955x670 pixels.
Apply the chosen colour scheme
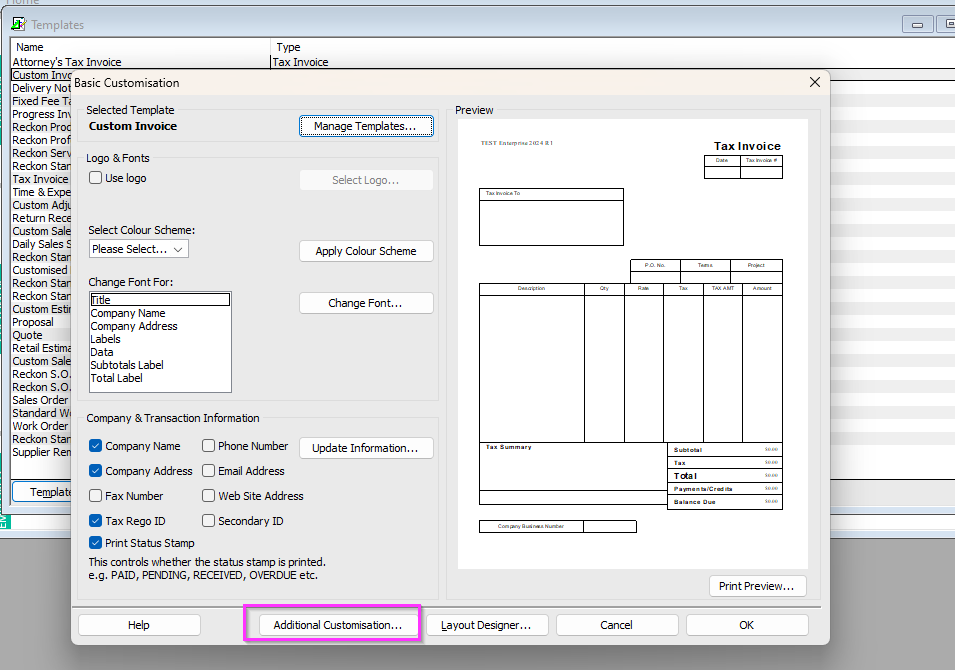pyautogui.click(x=366, y=251)
